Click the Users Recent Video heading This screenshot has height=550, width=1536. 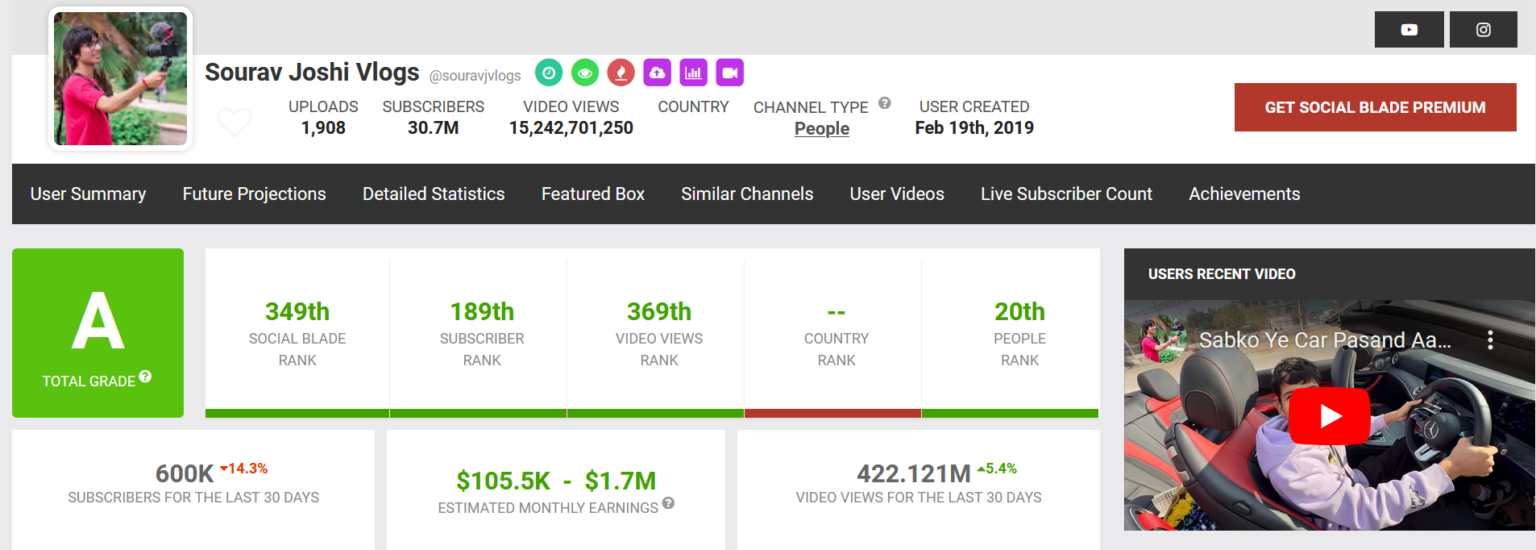(x=1222, y=274)
